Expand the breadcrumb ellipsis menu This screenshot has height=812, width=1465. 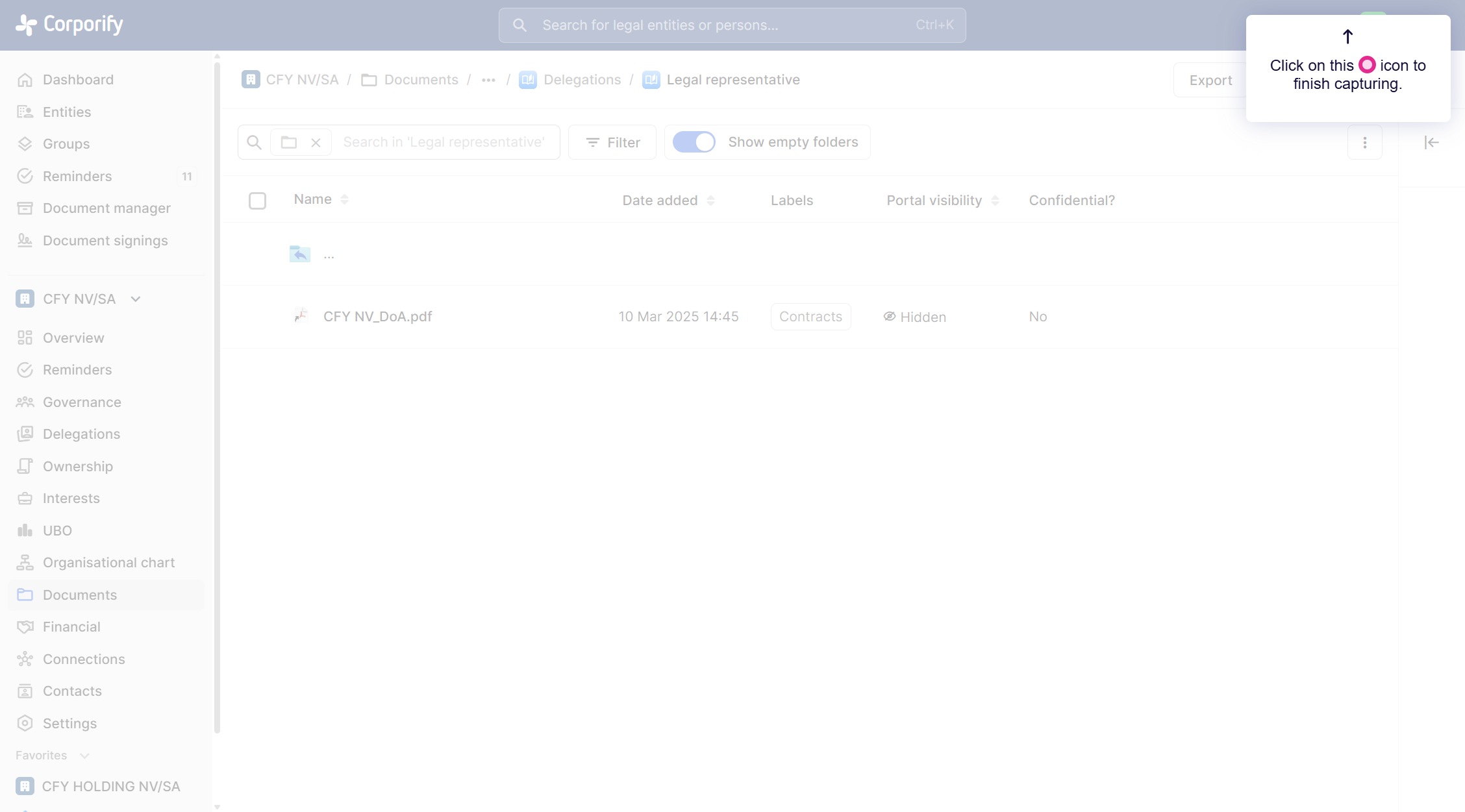[488, 80]
